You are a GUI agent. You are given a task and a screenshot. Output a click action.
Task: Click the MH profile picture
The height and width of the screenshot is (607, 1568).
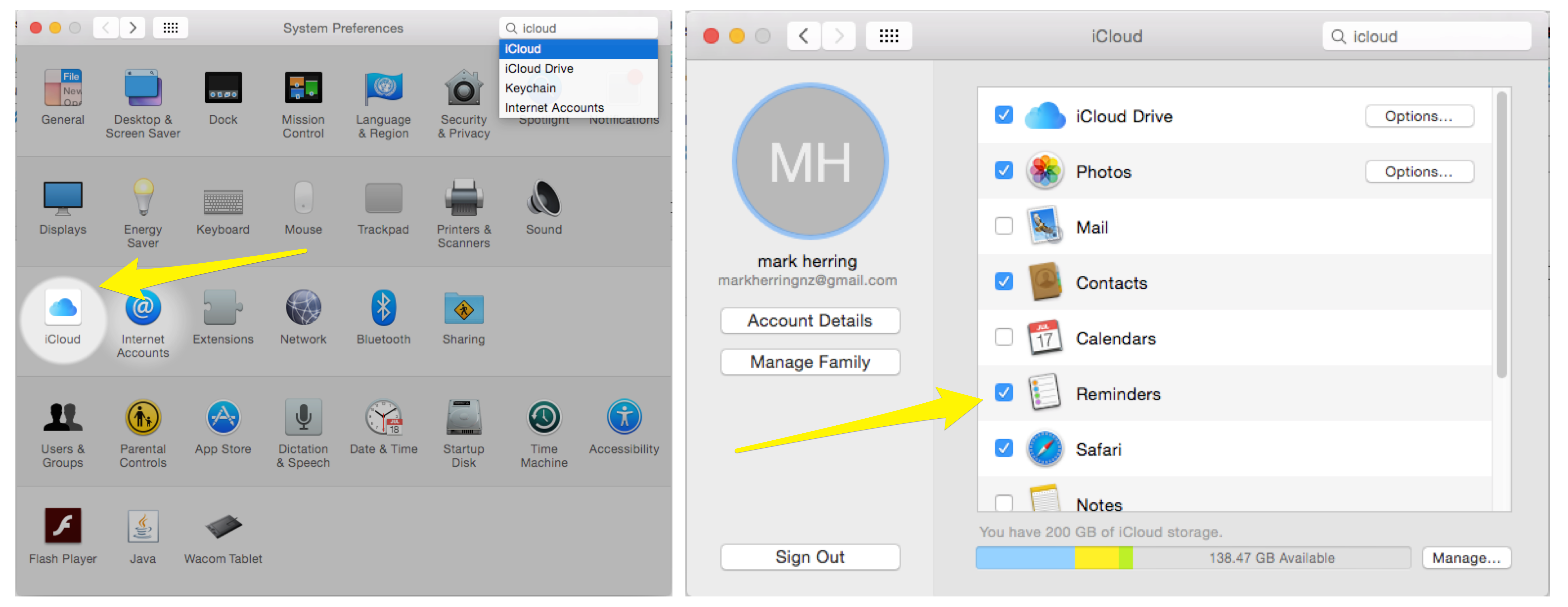[x=810, y=161]
